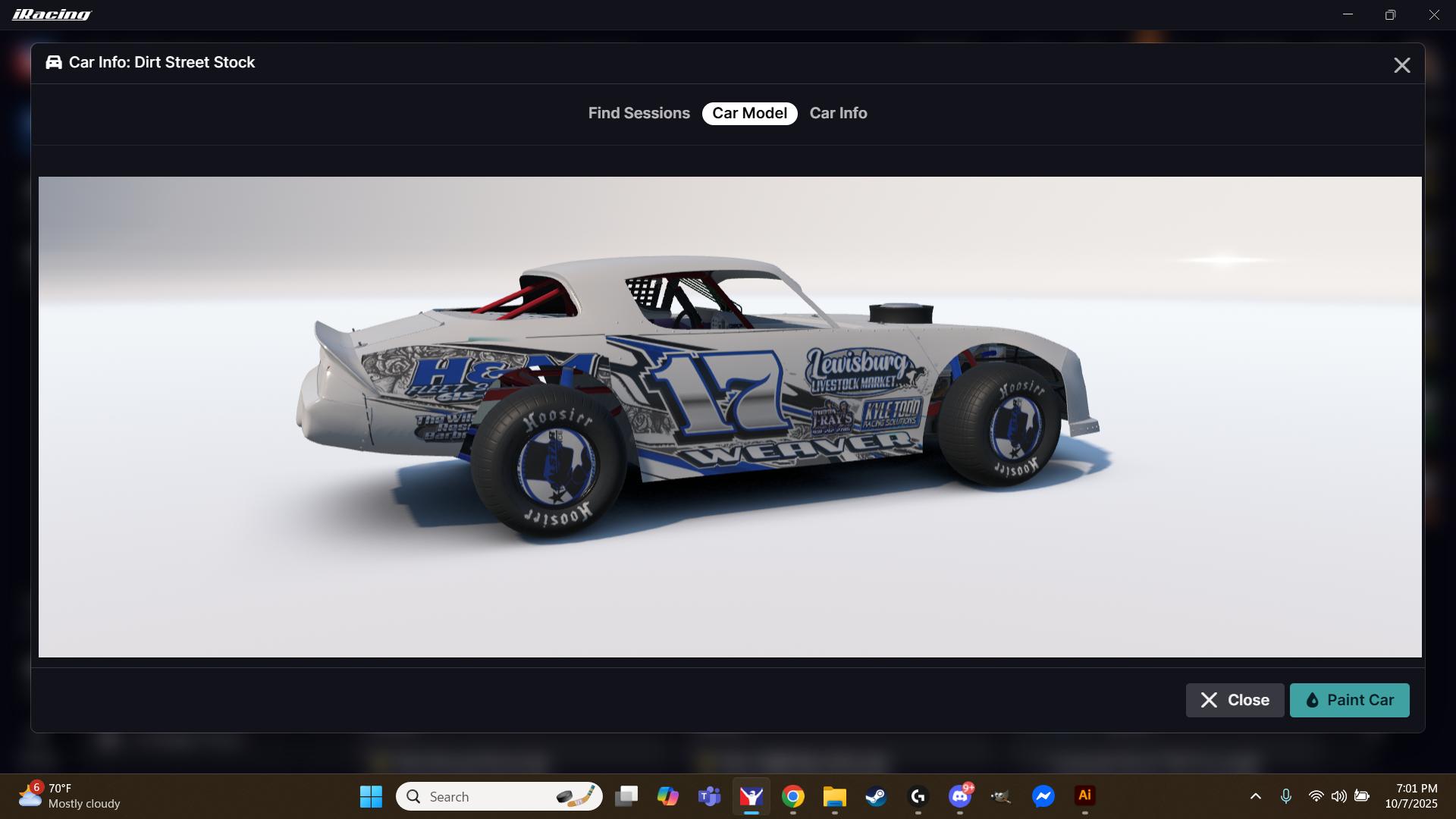1456x819 pixels.
Task: Expand hidden icons in the system tray
Action: (x=1255, y=797)
